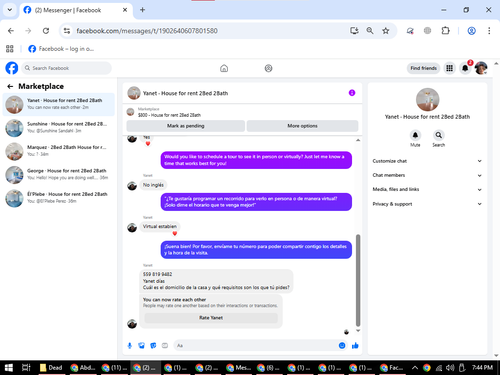Bookmark this page with the star
500x375 pixels.
tap(386, 31)
